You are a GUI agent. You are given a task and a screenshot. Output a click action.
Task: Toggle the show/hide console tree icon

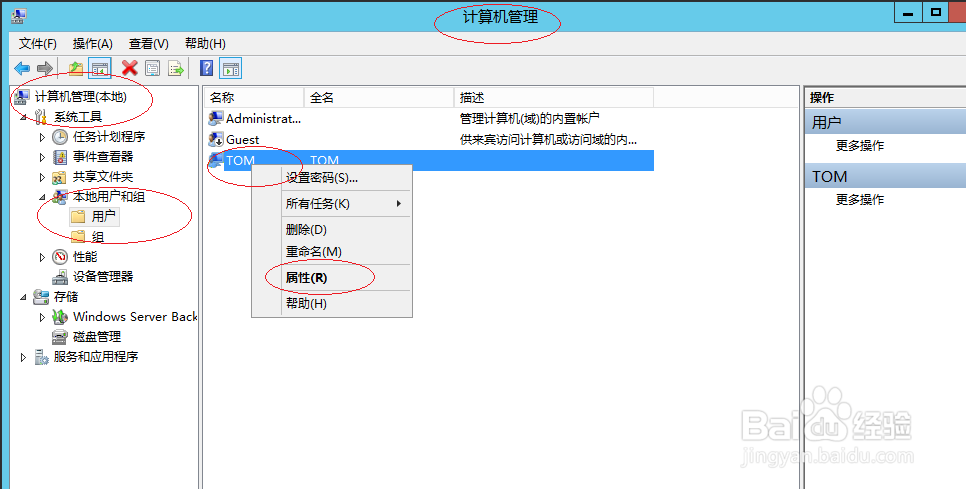coord(100,68)
